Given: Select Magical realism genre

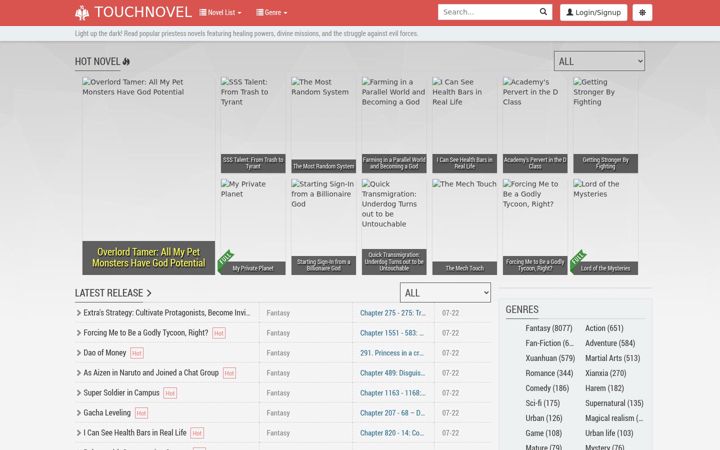Looking at the screenshot, I should point(614,418).
